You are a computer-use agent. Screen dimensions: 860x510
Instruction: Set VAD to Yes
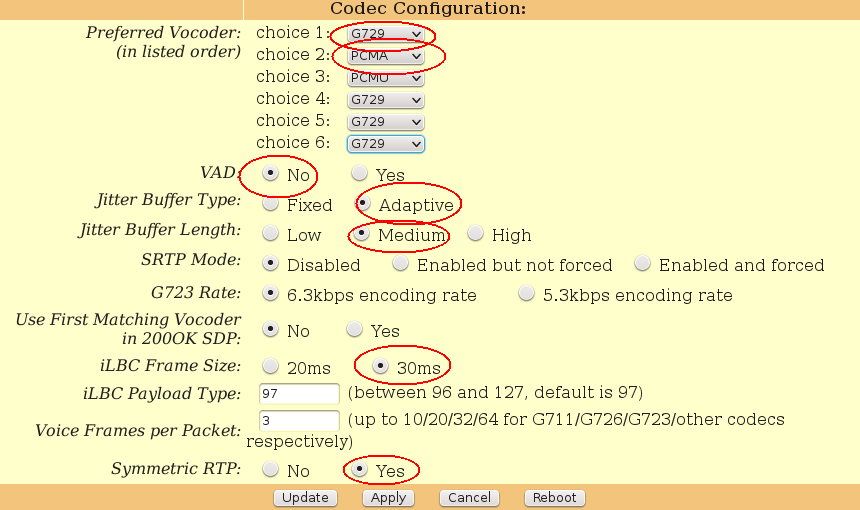(359, 174)
